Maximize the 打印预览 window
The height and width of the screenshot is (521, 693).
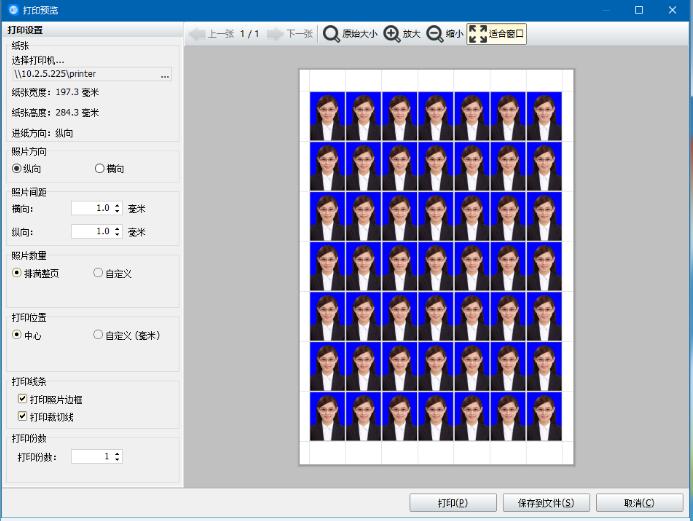tap(639, 10)
